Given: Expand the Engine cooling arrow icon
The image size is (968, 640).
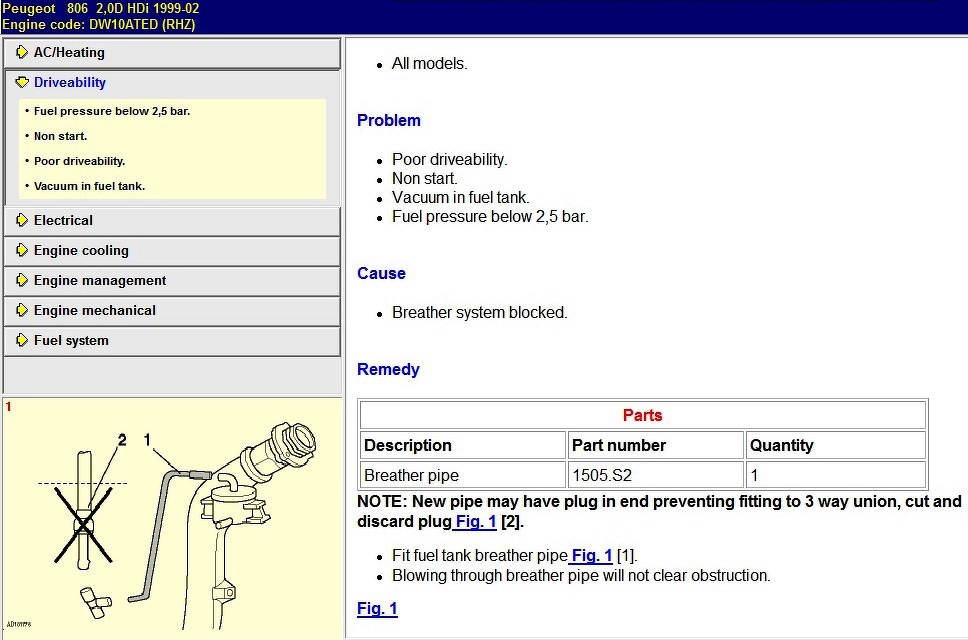Looking at the screenshot, I should pos(22,251).
